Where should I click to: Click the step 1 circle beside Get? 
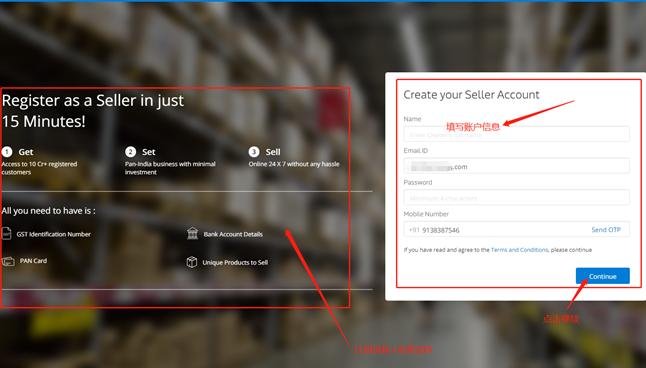coord(7,152)
